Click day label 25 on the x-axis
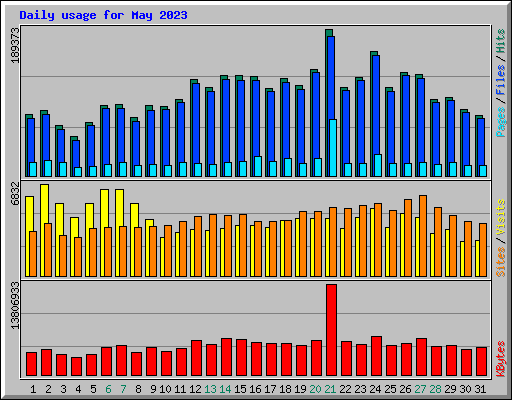This screenshot has width=512, height=400. coord(390,389)
